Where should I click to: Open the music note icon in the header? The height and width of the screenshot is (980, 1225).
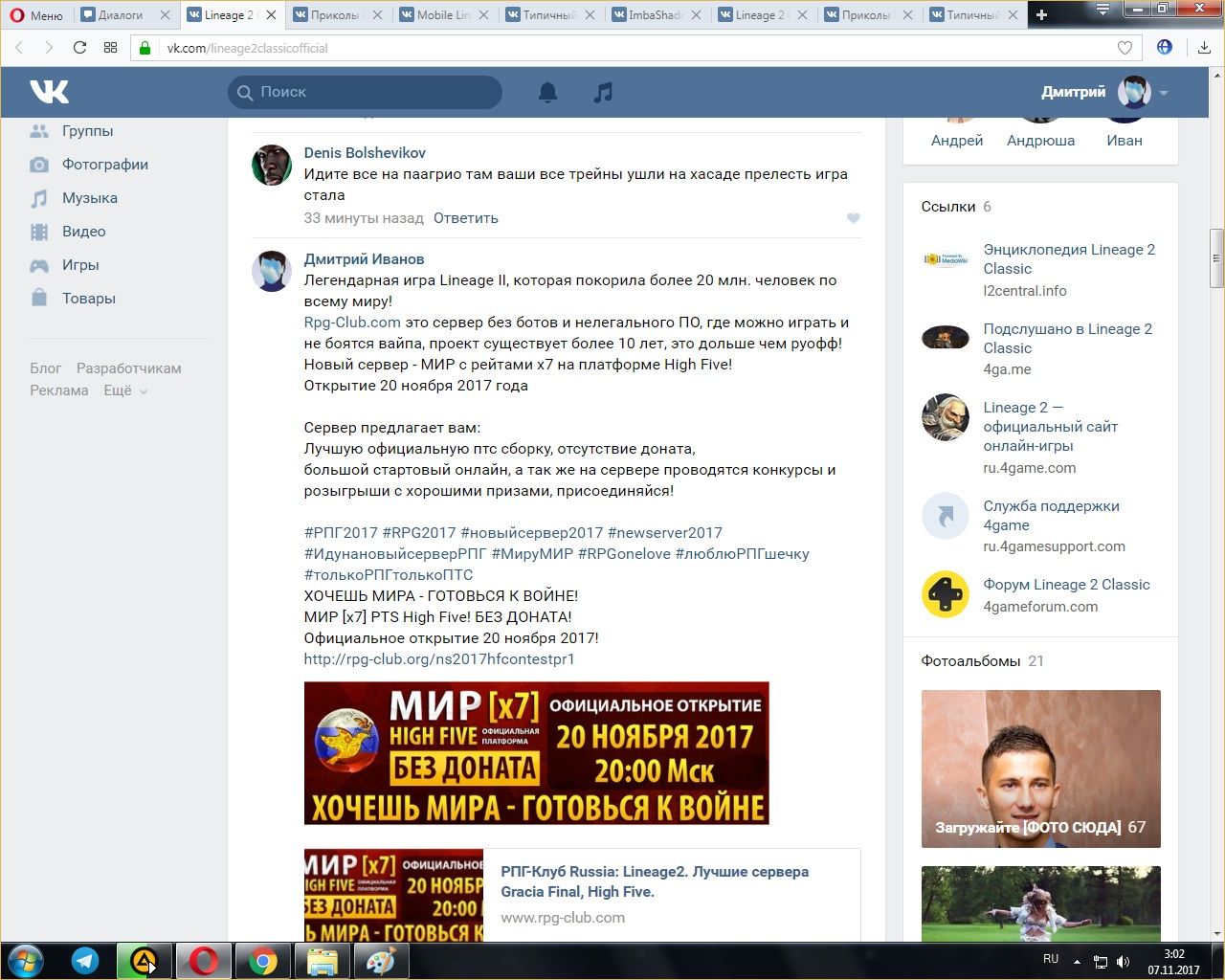pyautogui.click(x=603, y=92)
